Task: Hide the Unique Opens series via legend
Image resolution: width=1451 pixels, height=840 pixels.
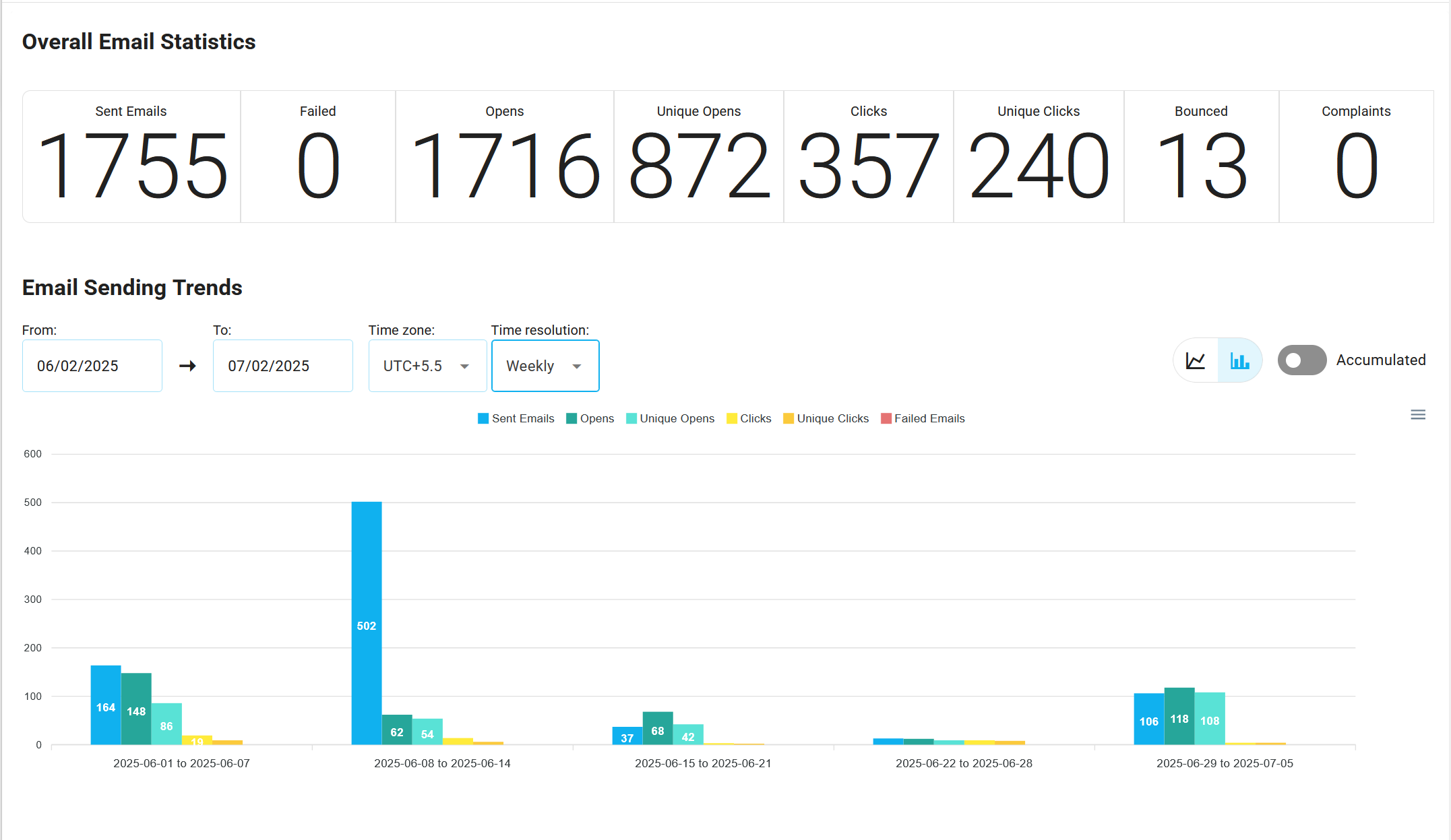Action: [676, 418]
